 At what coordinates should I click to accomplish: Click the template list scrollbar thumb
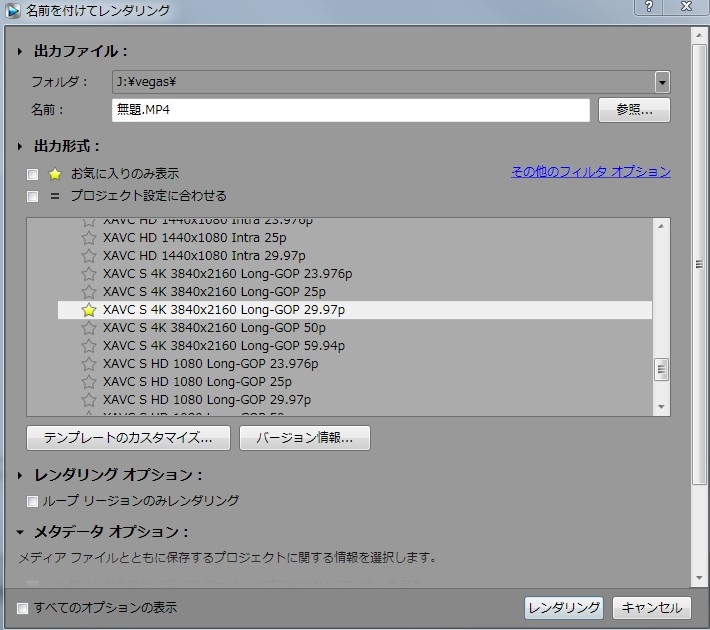(661, 370)
